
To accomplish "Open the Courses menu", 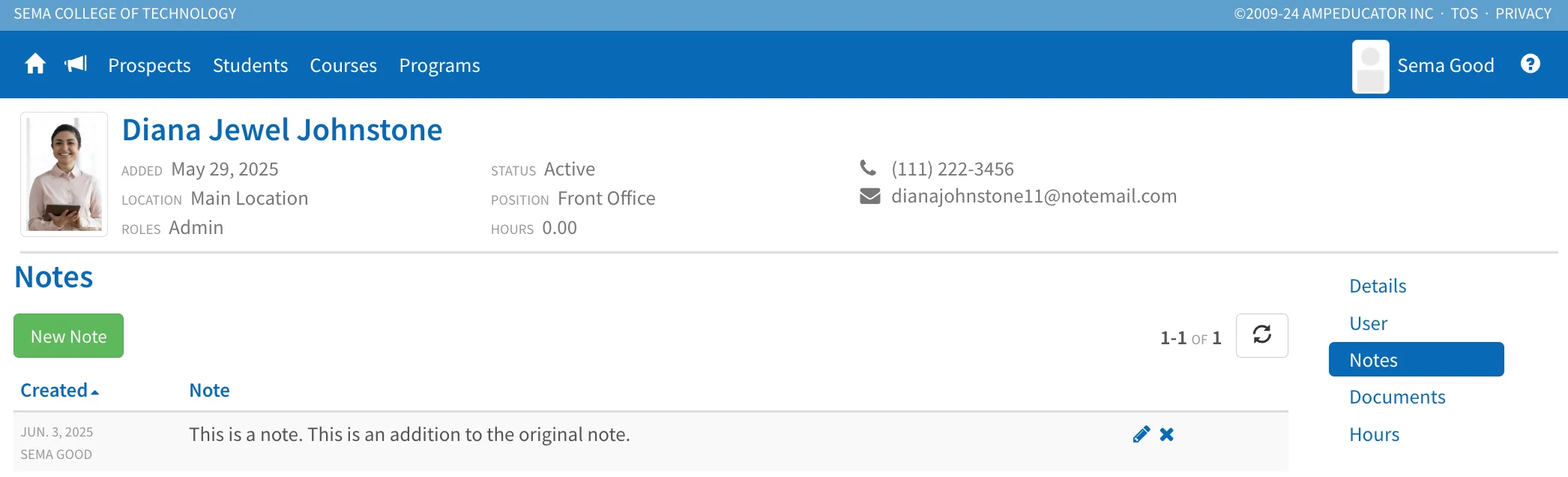I will point(343,65).
